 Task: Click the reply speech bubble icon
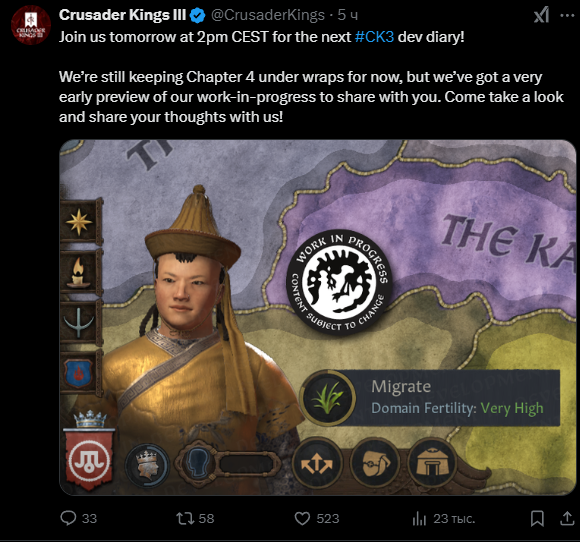pyautogui.click(x=68, y=518)
